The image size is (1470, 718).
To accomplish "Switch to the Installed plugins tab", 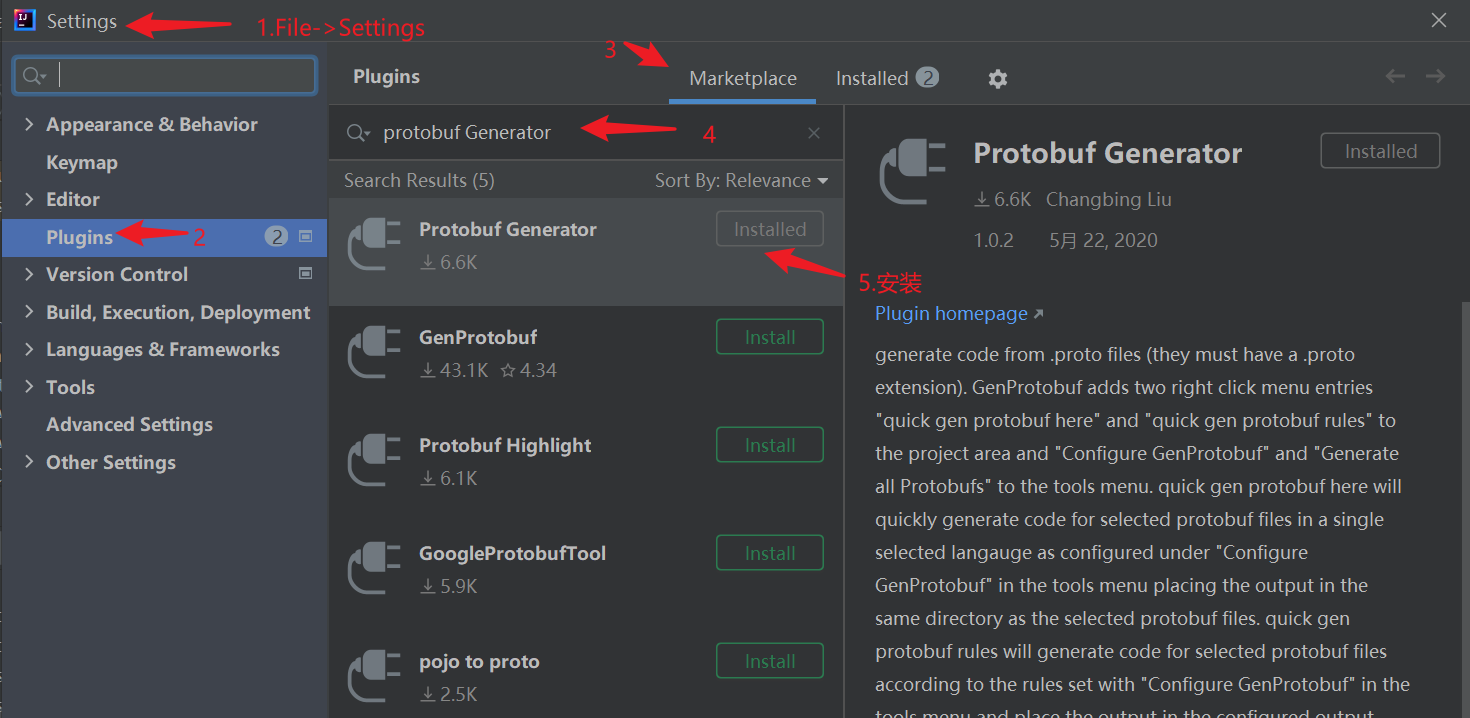I will coord(874,78).
